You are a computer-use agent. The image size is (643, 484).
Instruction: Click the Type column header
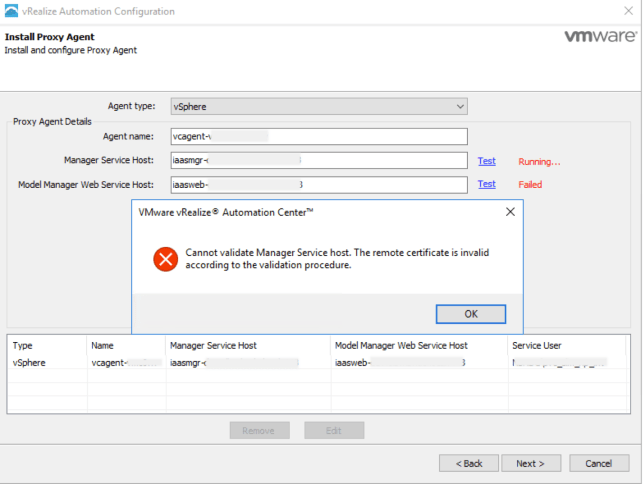[47, 346]
